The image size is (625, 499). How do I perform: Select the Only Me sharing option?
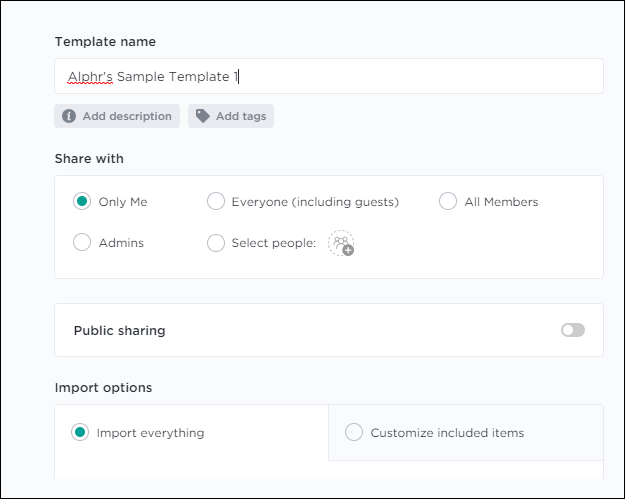click(x=82, y=202)
